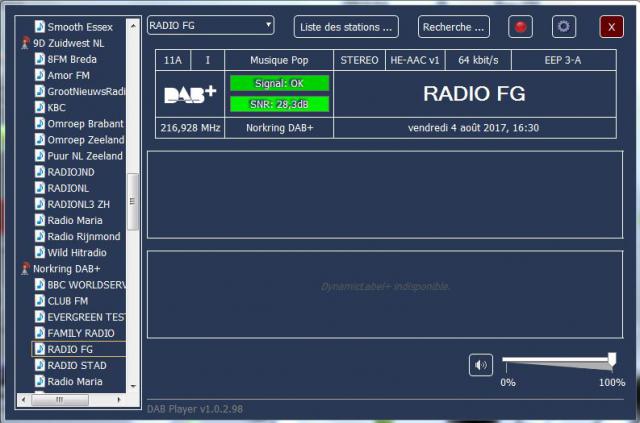Select EVERGREEN TEST station
The height and width of the screenshot is (423, 640).
(x=87, y=317)
